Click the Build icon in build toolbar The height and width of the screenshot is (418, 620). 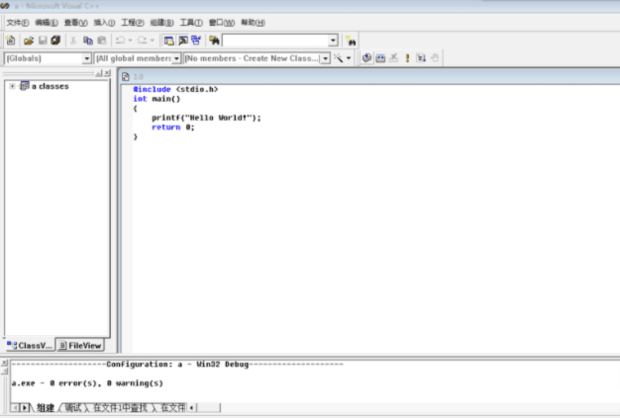(380, 59)
